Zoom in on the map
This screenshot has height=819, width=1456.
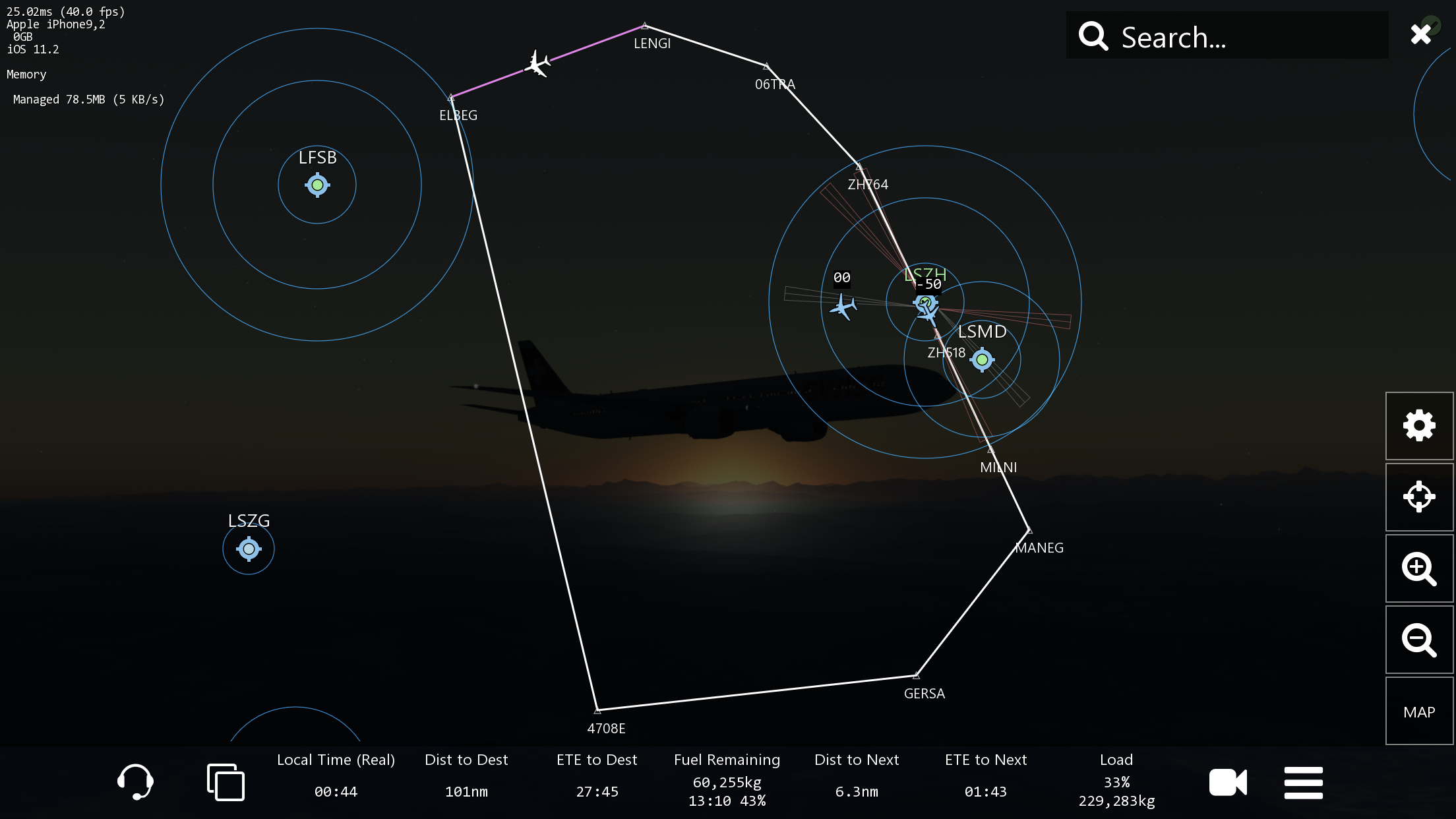(1419, 568)
